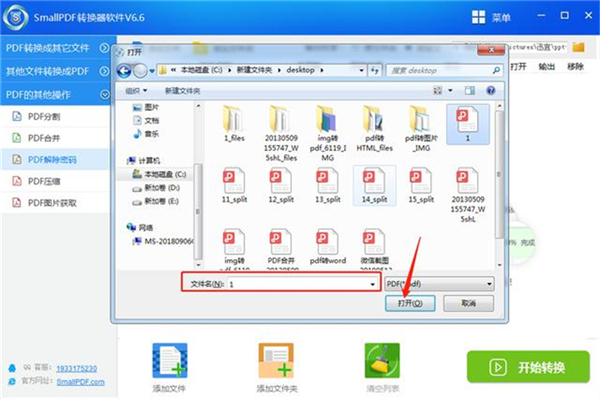Screen dimensions: 600x399
Task: Open the PDF(*.pdf) file type dropdown
Action: point(439,284)
